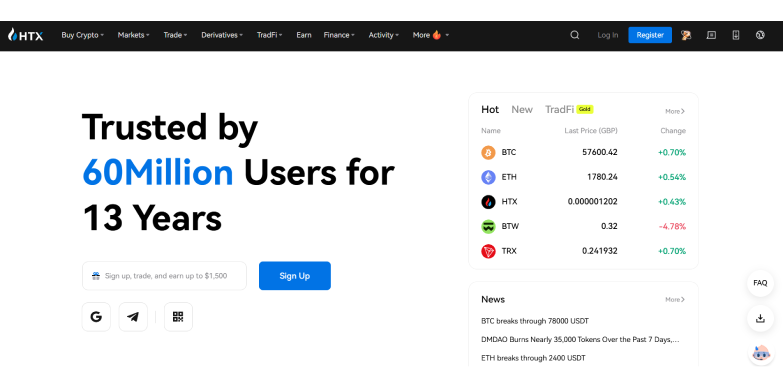Click BTW change -4.78%

pos(672,226)
